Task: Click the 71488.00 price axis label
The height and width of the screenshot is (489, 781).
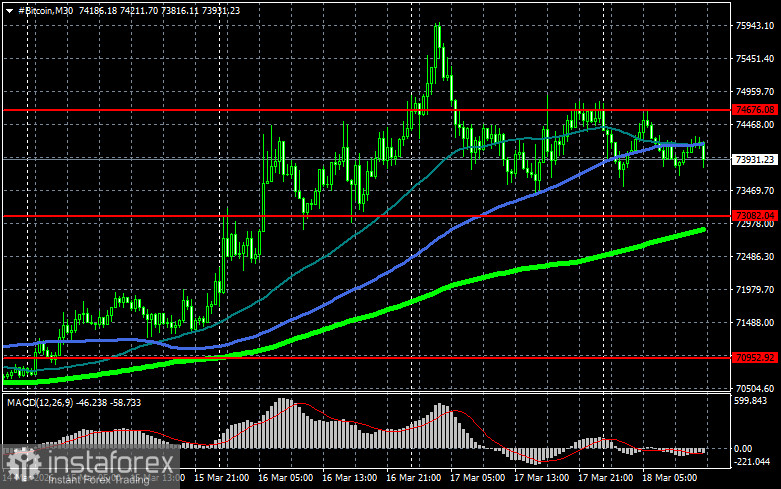Action: (755, 323)
